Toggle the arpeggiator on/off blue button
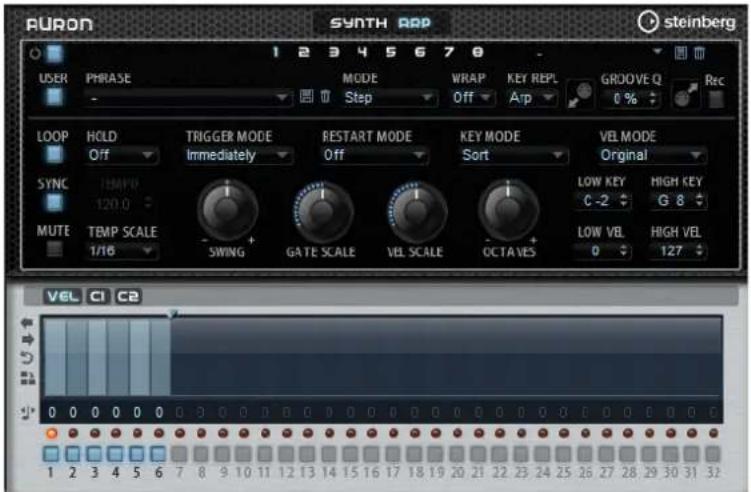The image size is (751, 492). coord(54,54)
